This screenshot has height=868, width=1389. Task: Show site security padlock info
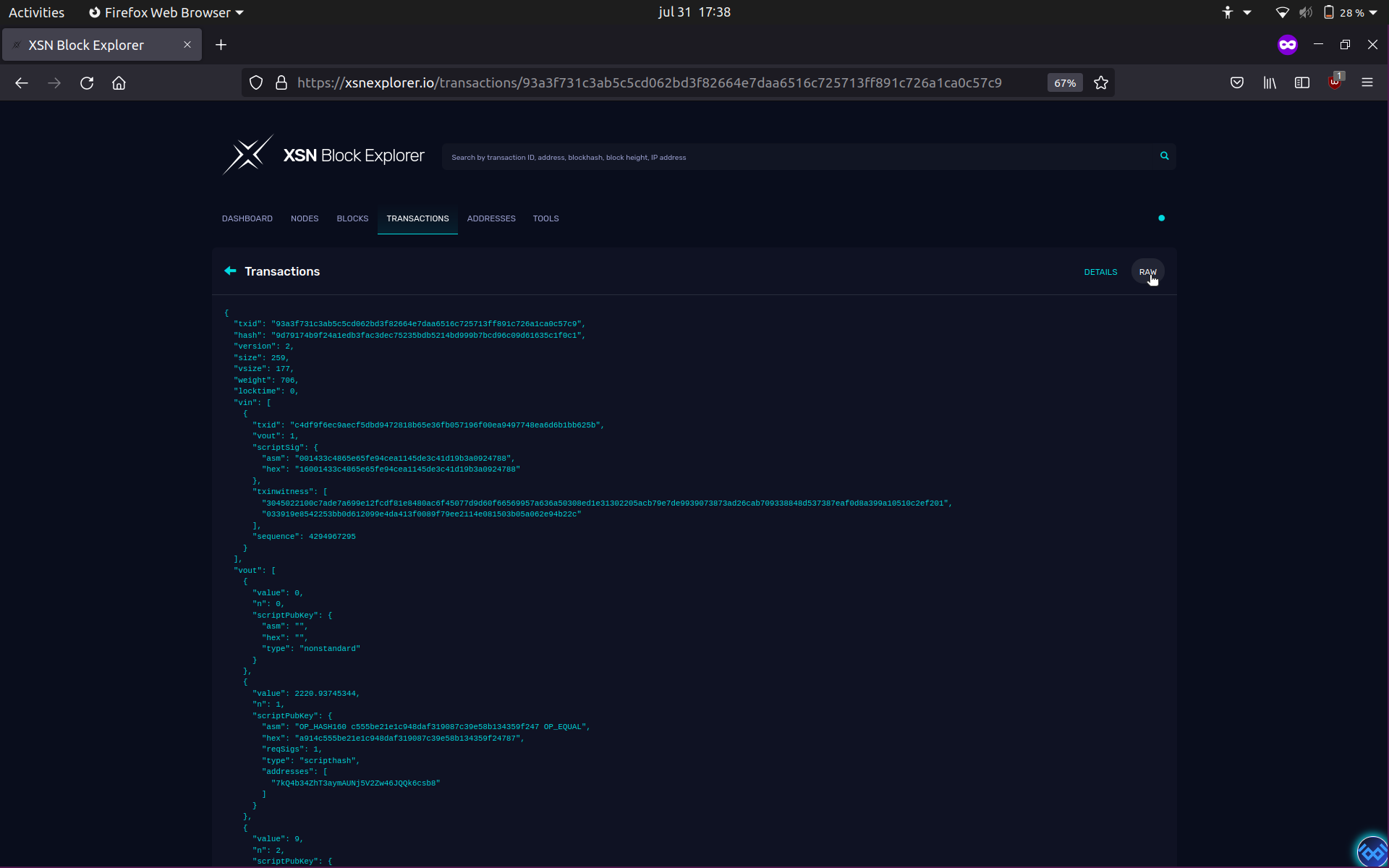click(281, 83)
